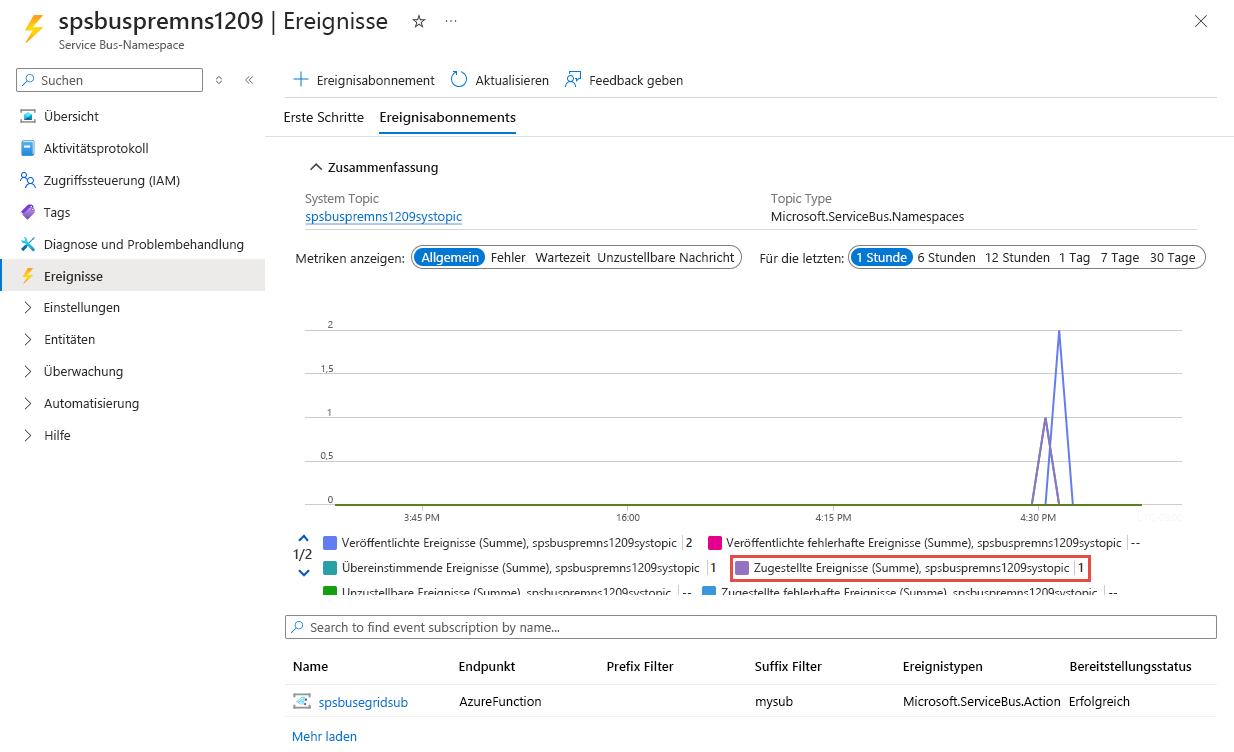Open Aktivitätsprotokoll in the sidebar
Viewport: 1234px width, 752px height.
[96, 148]
